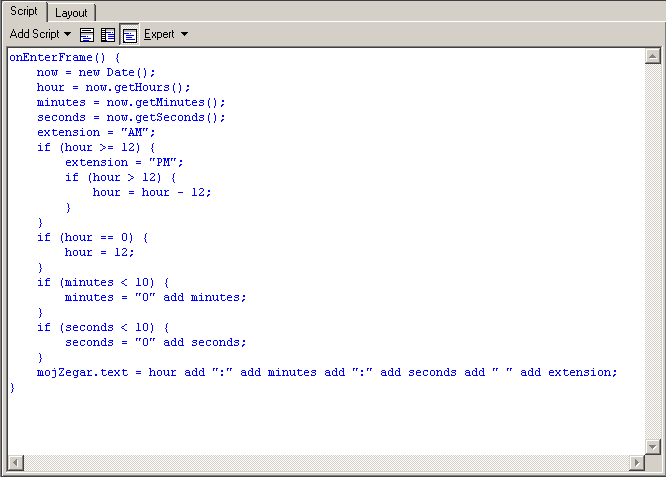
Task: Click the first script view icon
Action: pos(87,34)
